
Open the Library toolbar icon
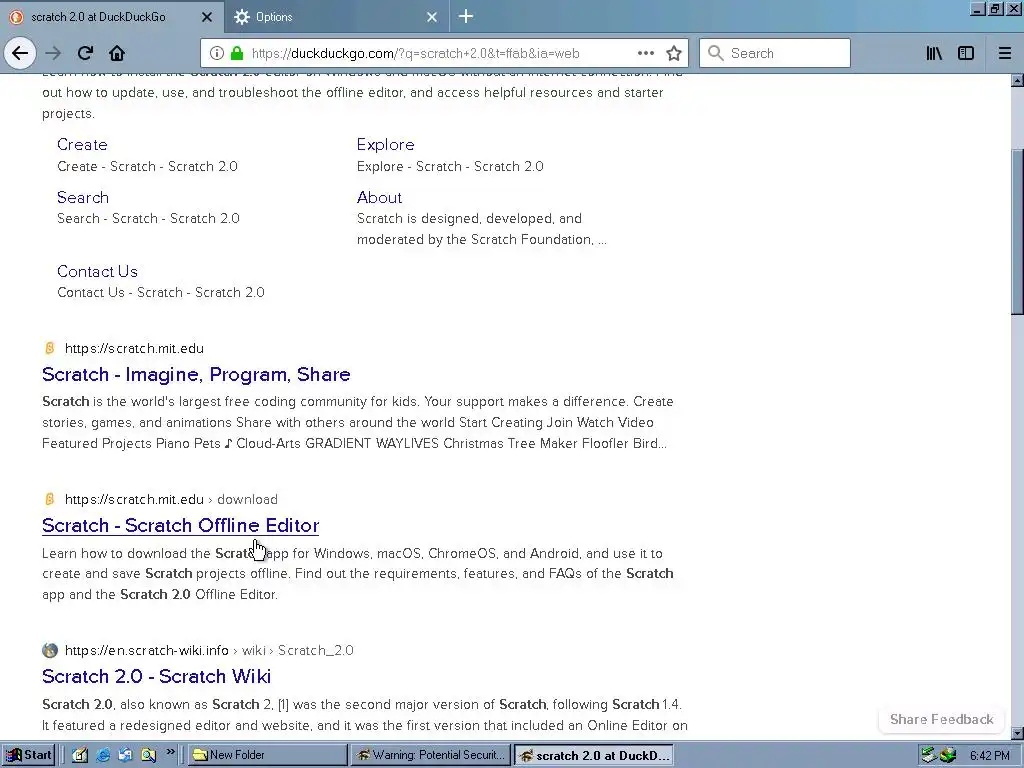934,53
